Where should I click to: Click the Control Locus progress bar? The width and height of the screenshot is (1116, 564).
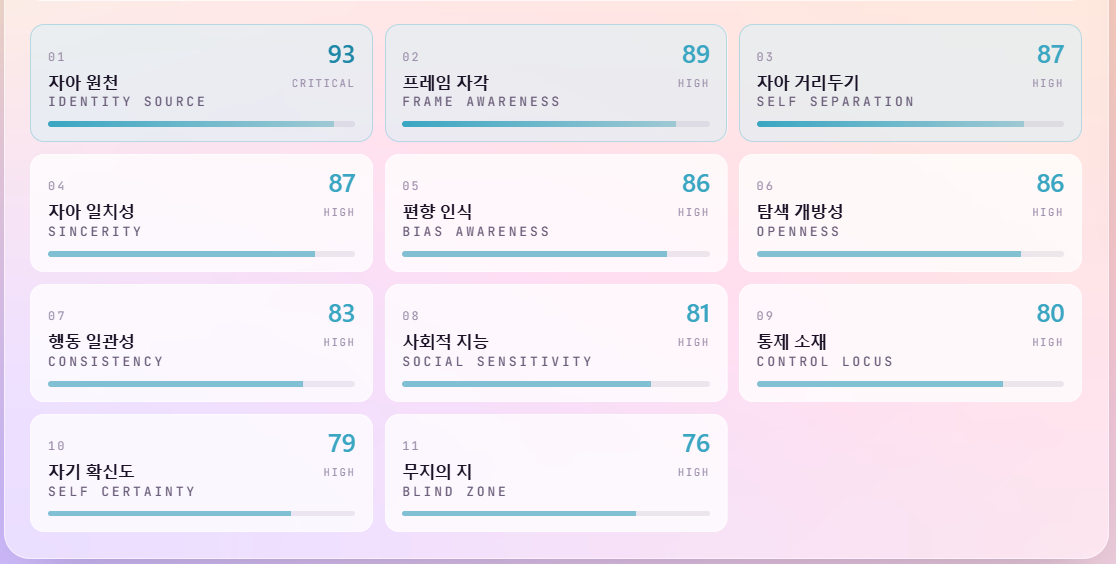[x=910, y=384]
